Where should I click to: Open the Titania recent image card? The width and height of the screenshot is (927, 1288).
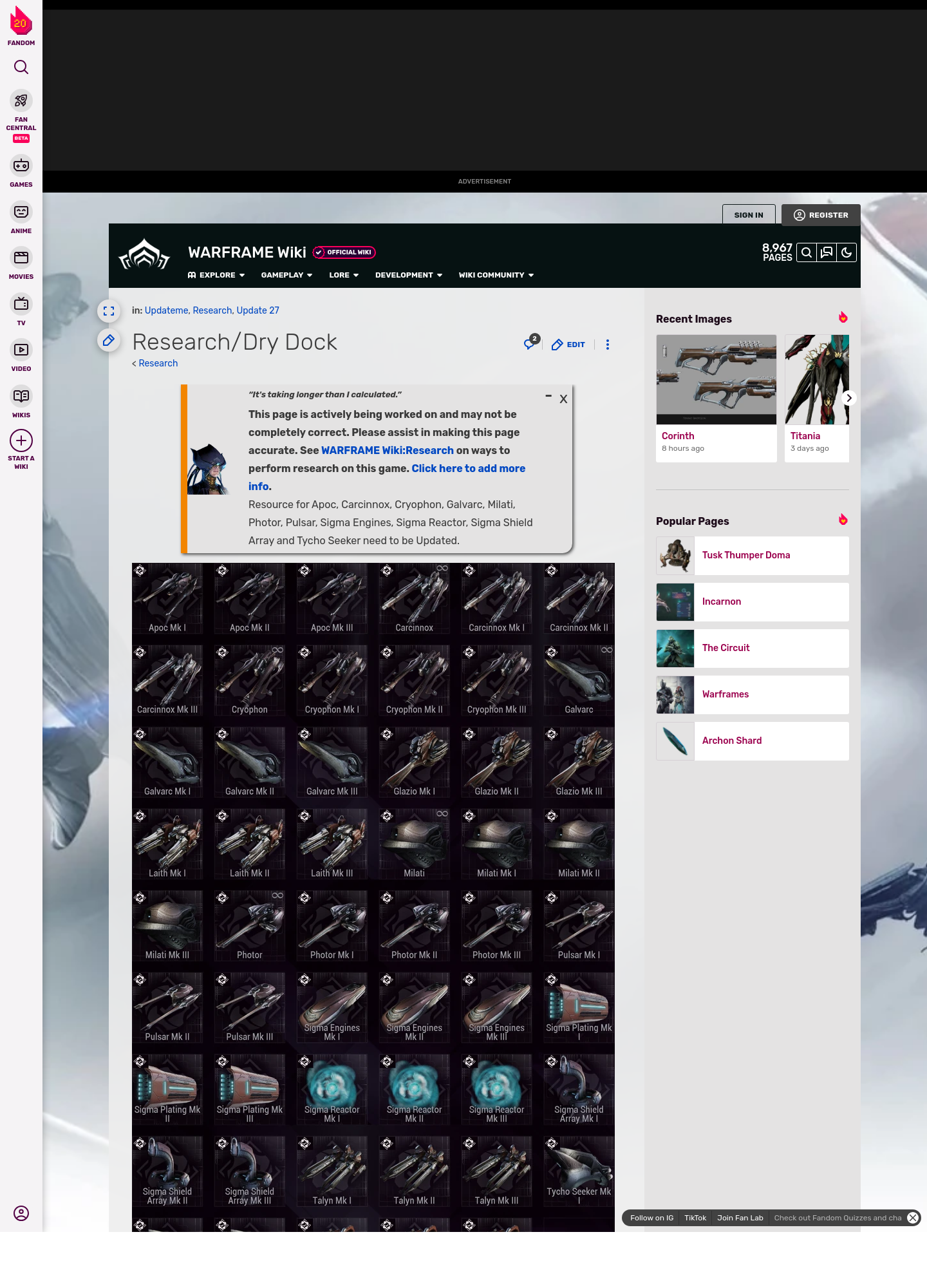click(817, 398)
